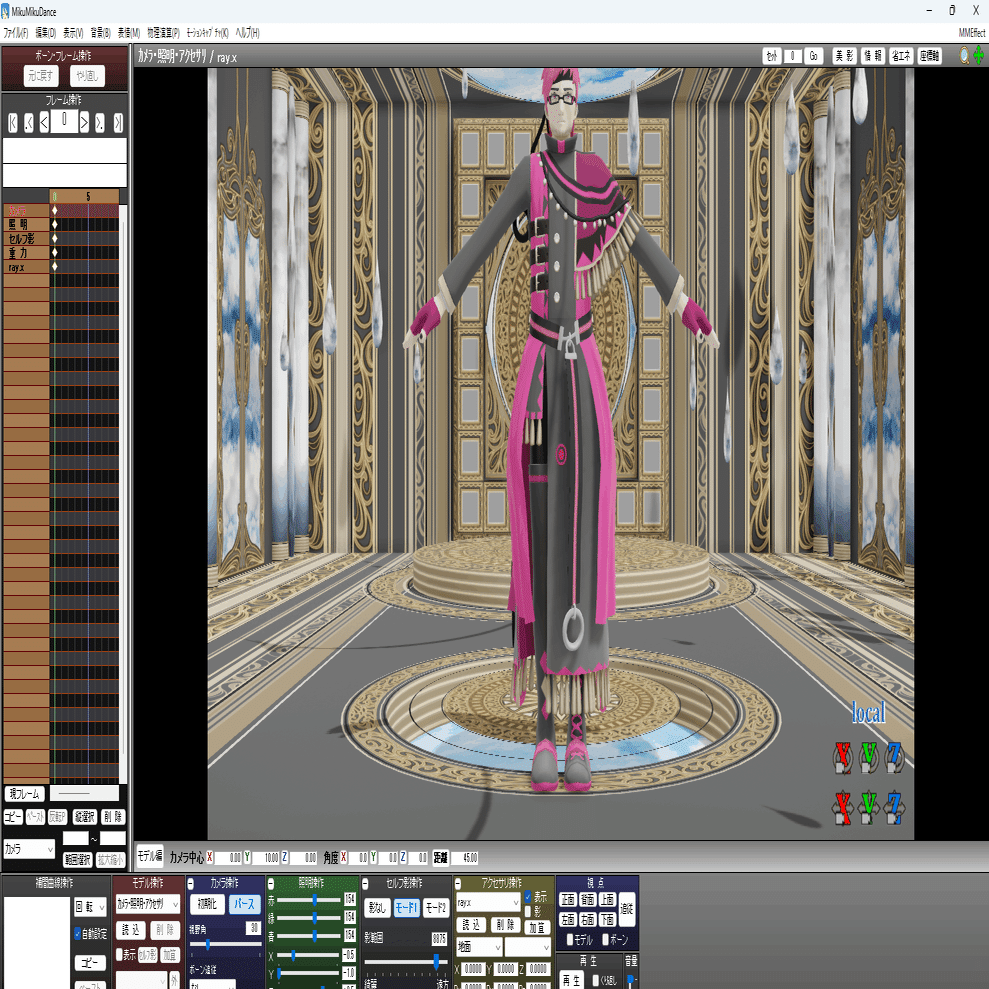Screen dimensions: 989x989
Task: Adjust the 赤 red light slider
Action: coord(309,899)
